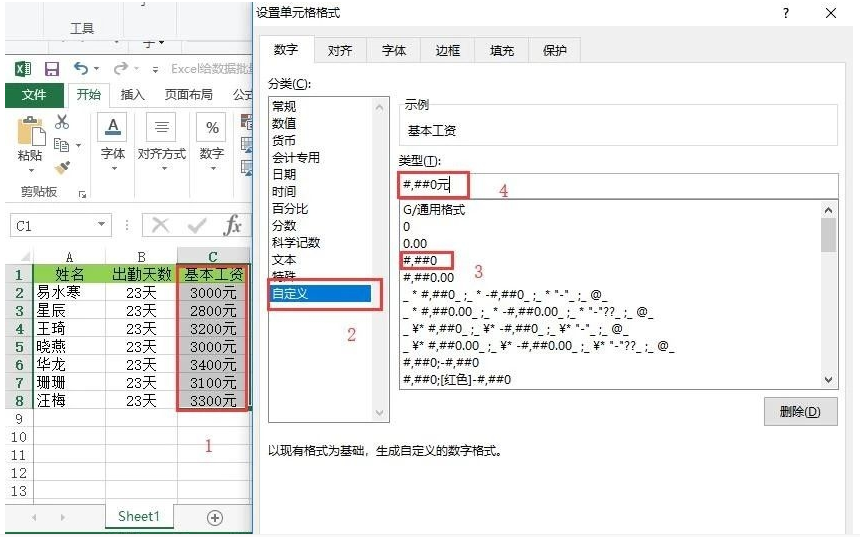Select 会计专用 category

296,157
